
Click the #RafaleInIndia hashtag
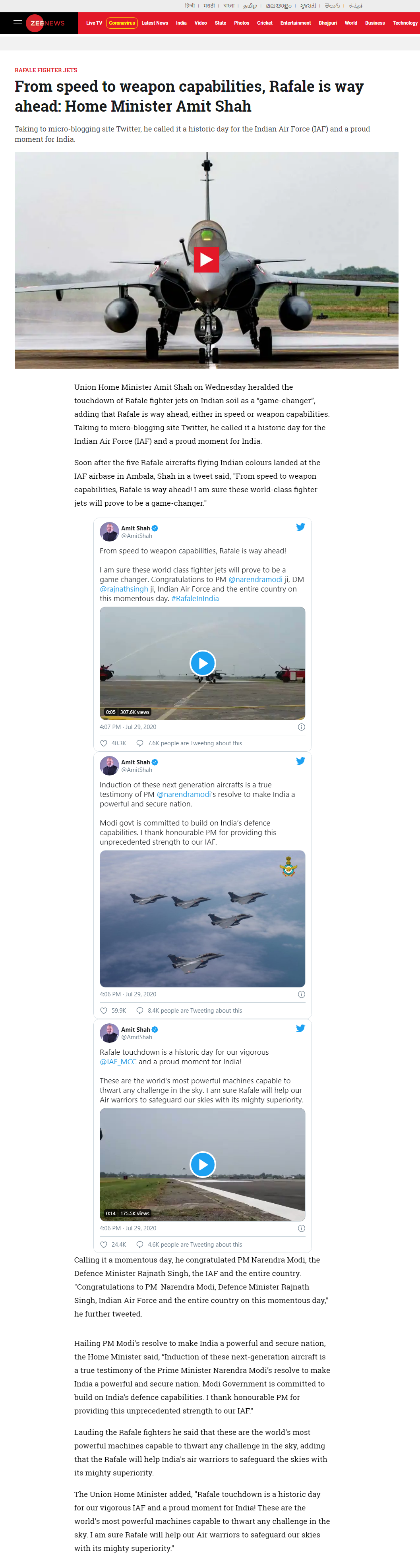pyautogui.click(x=195, y=598)
